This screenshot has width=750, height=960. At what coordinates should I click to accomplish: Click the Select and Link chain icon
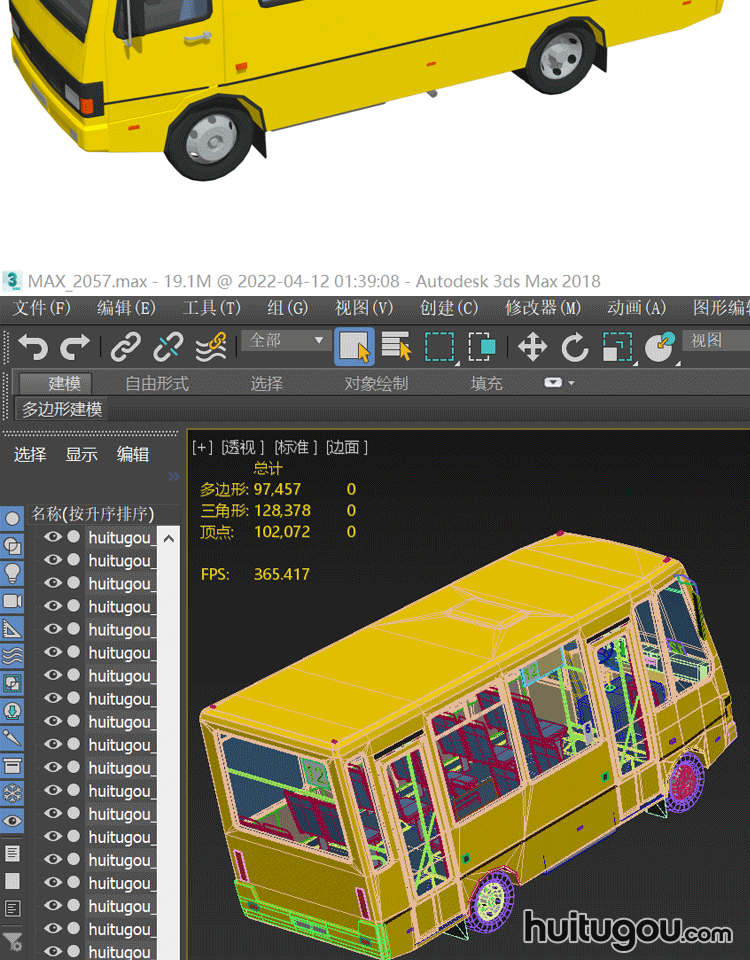click(125, 347)
